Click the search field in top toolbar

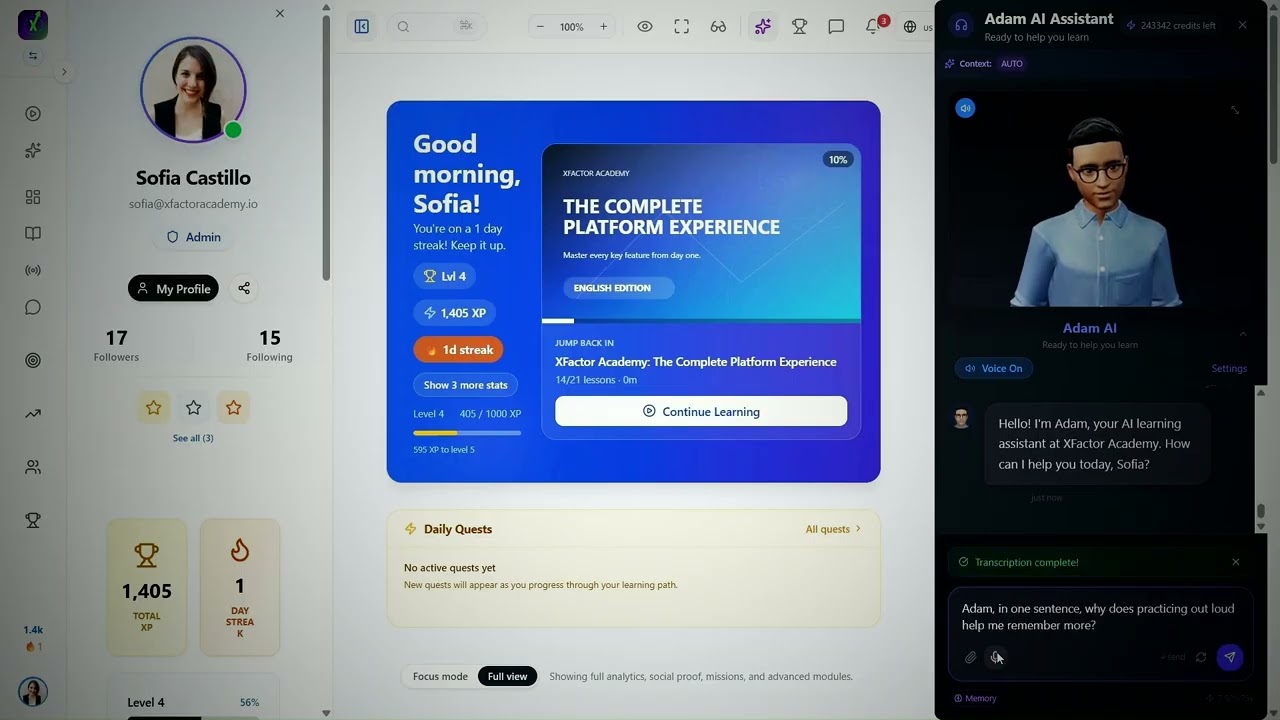437,27
